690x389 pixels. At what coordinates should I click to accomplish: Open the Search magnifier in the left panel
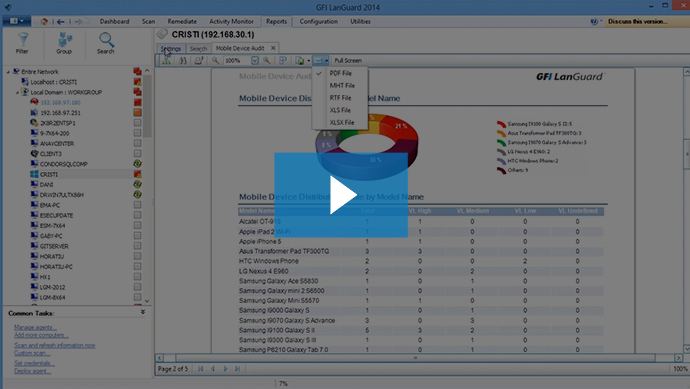(x=106, y=43)
